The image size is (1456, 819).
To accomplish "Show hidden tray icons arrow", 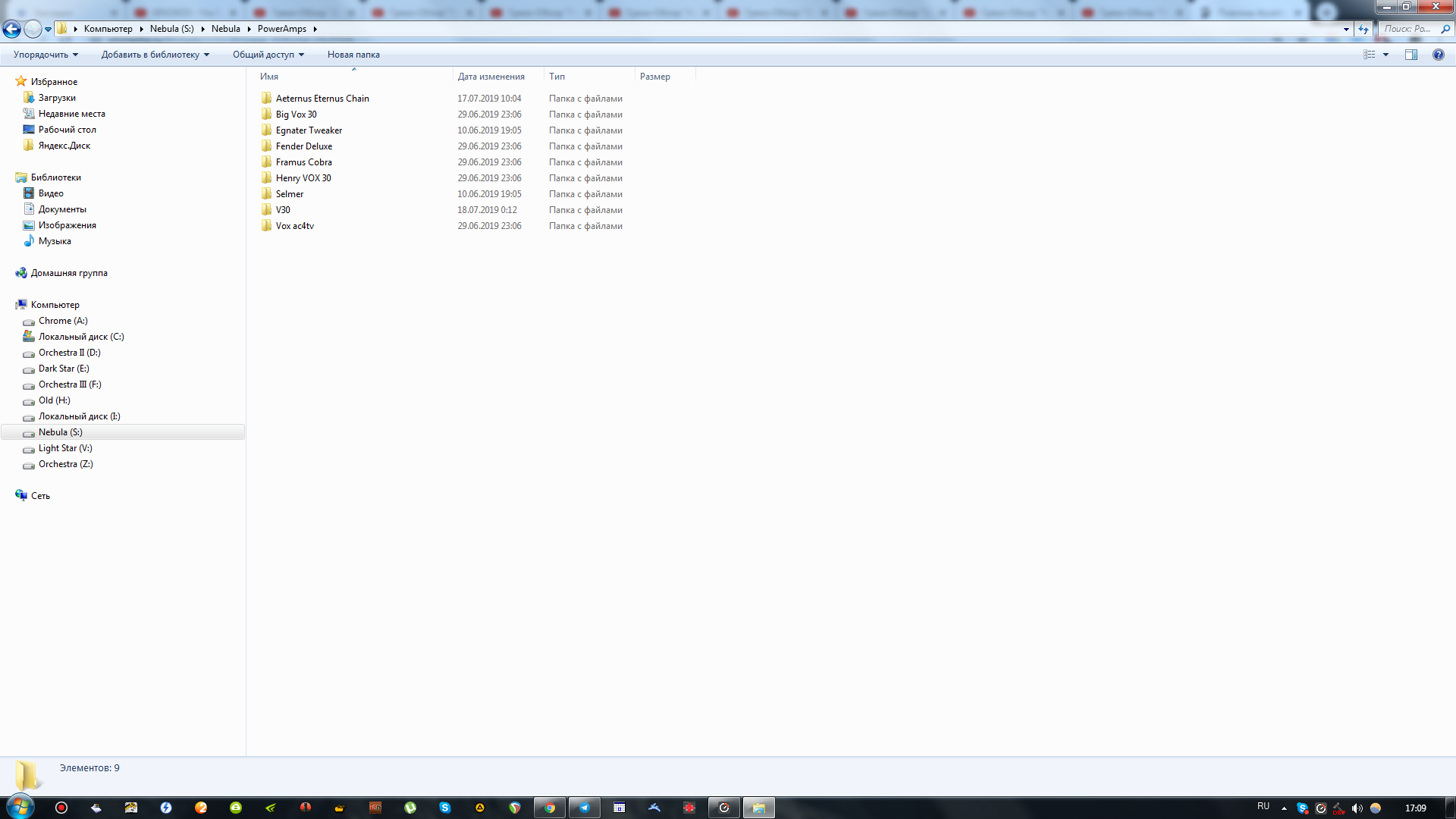I will pos(1284,808).
